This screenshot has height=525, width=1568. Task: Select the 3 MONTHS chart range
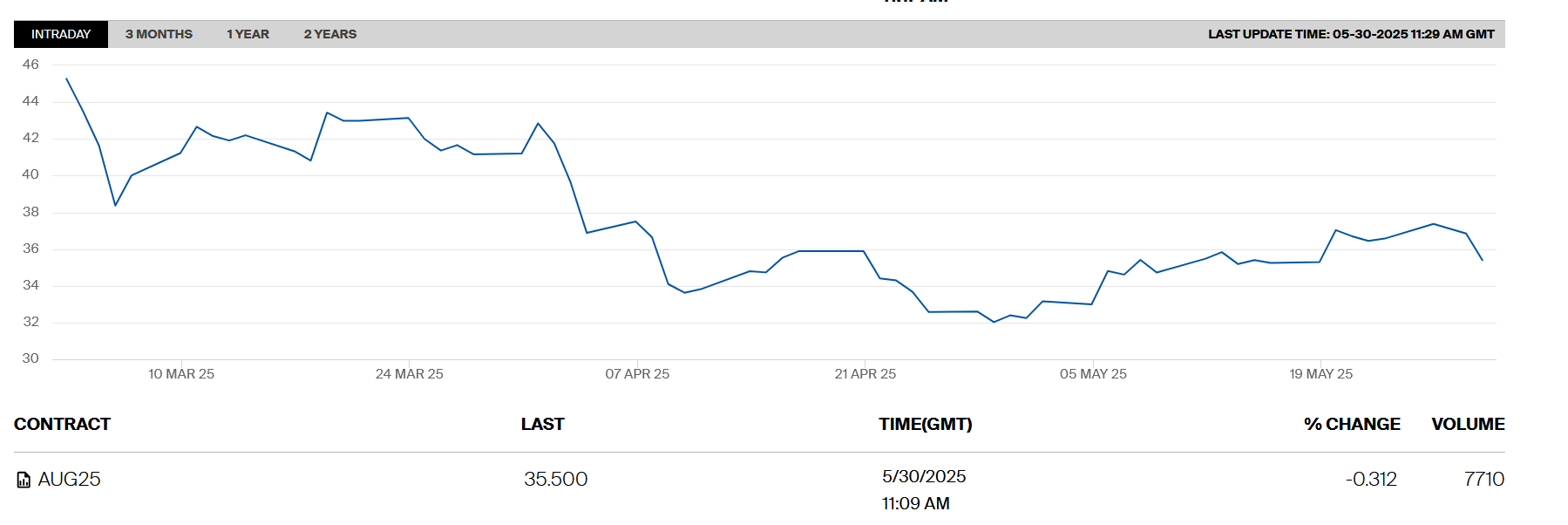tap(159, 34)
